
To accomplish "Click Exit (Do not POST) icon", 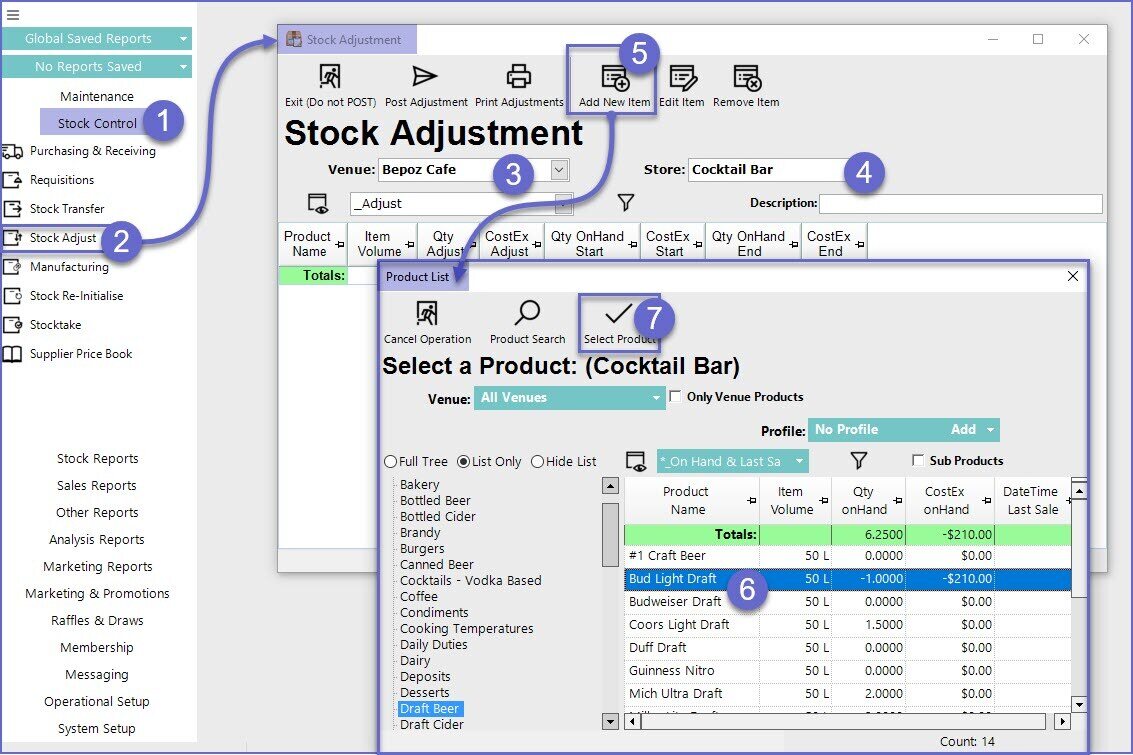I will point(329,78).
